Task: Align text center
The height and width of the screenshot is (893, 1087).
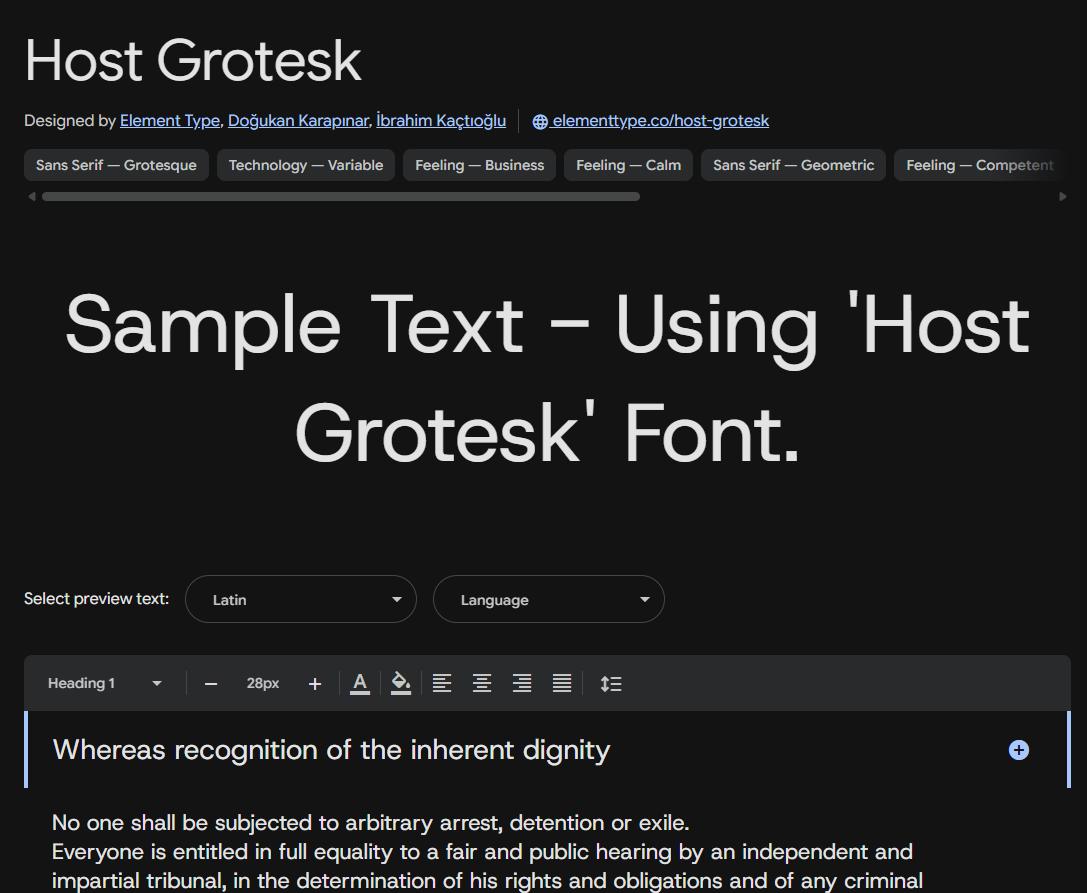Action: point(482,684)
